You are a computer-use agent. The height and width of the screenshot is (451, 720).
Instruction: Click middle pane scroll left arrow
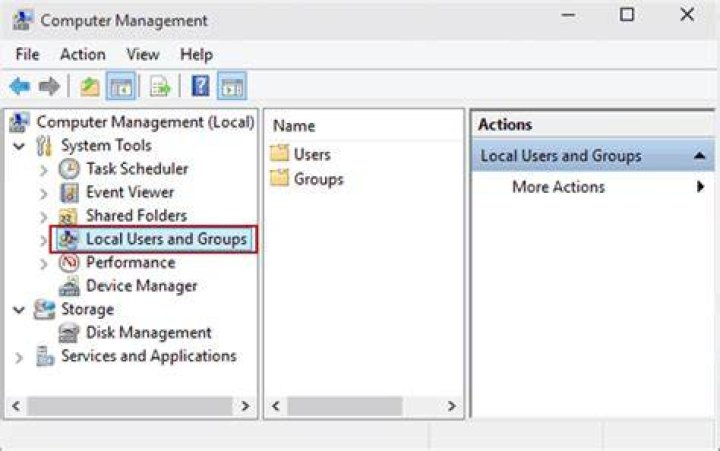coord(276,406)
